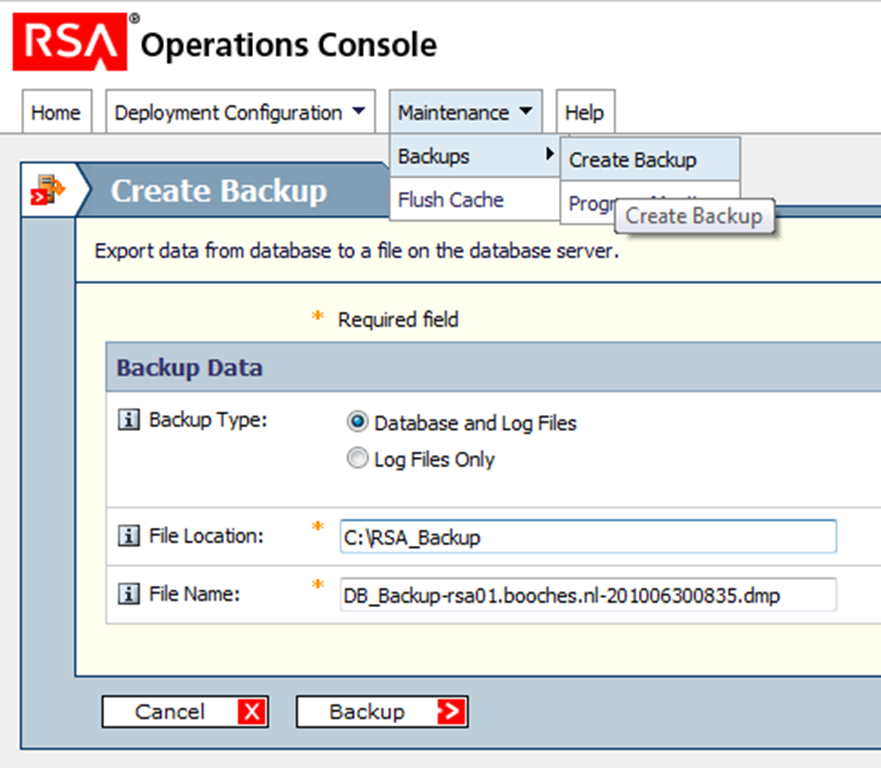This screenshot has height=768, width=881.
Task: Click the Backup button
Action: [x=382, y=712]
